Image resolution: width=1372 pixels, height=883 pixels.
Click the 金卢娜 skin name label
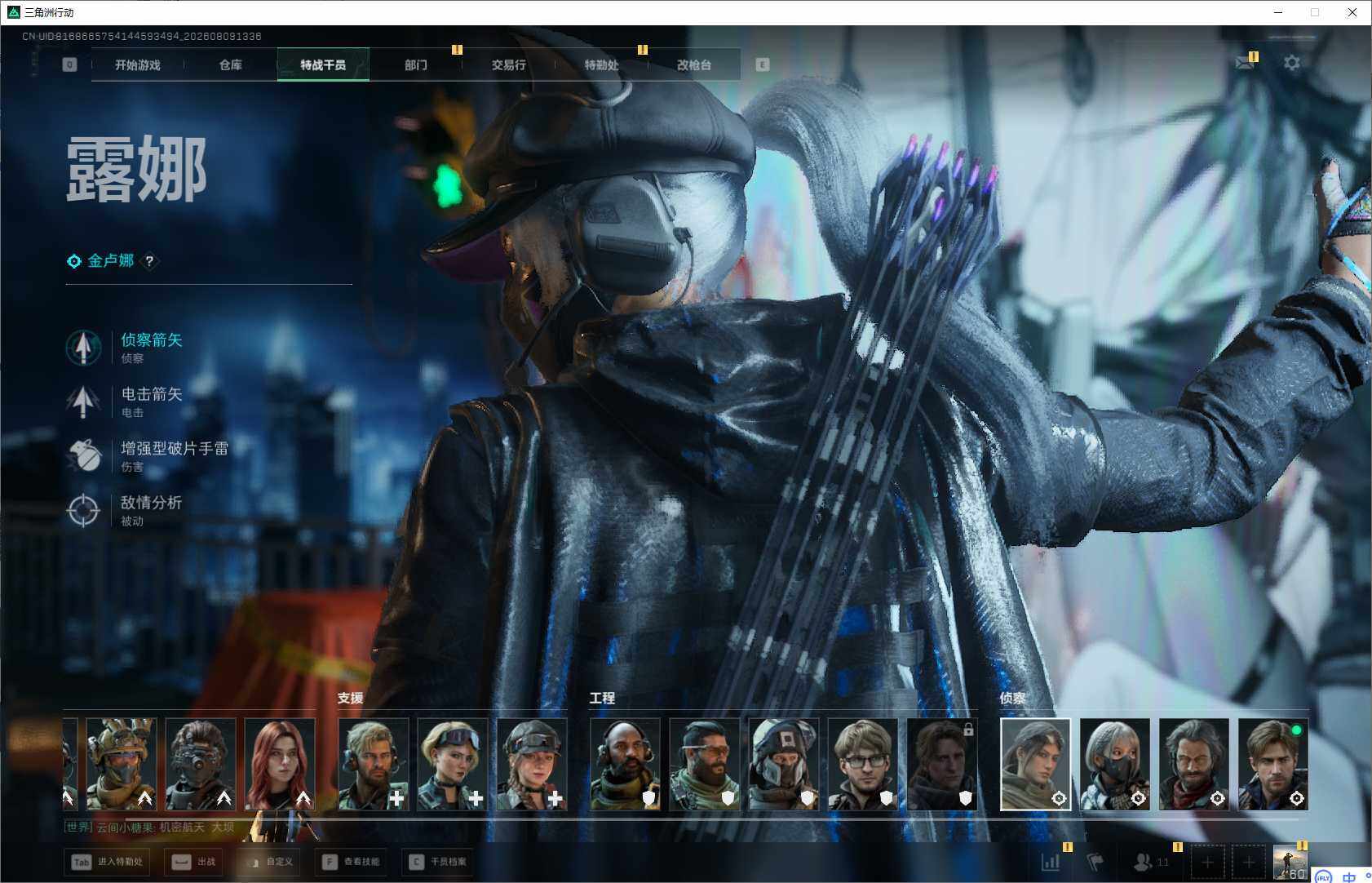[x=111, y=261]
